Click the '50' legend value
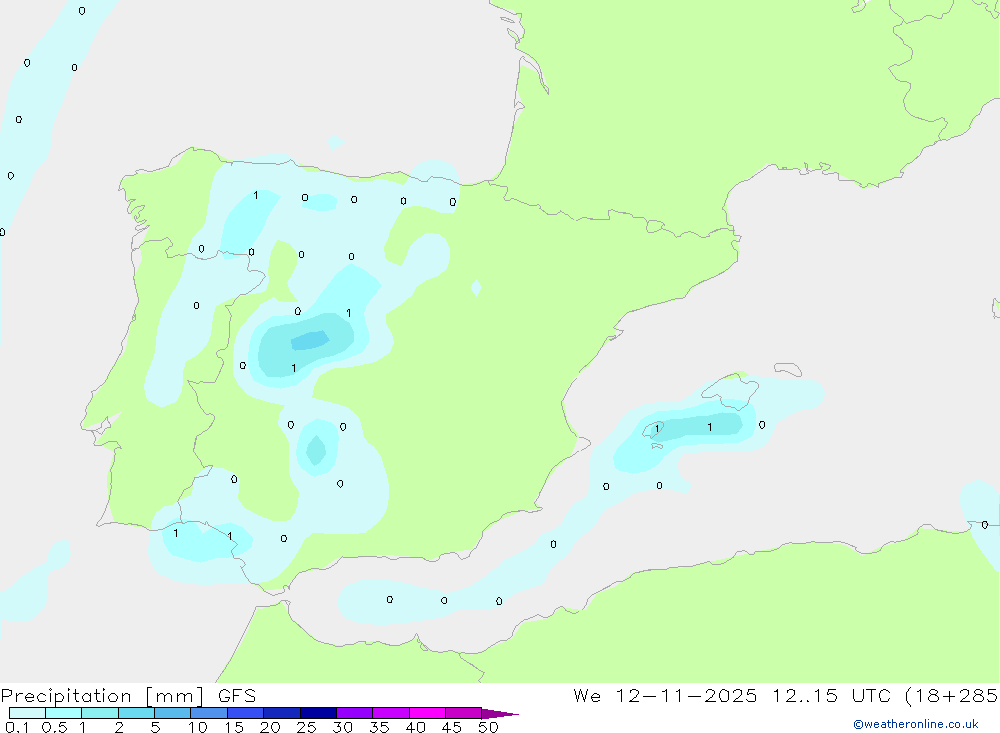 click(x=488, y=727)
